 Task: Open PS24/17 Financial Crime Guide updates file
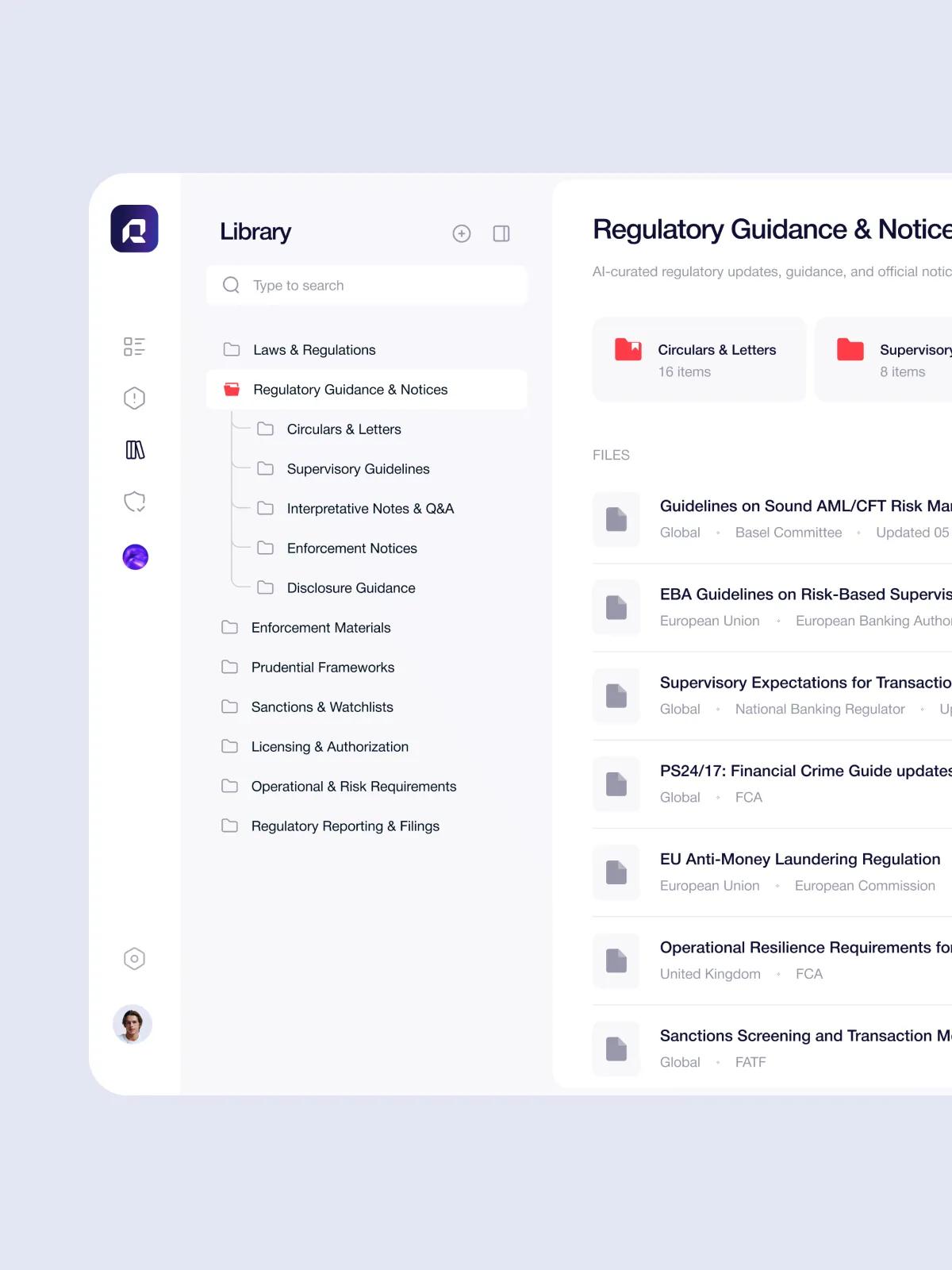[772, 783]
